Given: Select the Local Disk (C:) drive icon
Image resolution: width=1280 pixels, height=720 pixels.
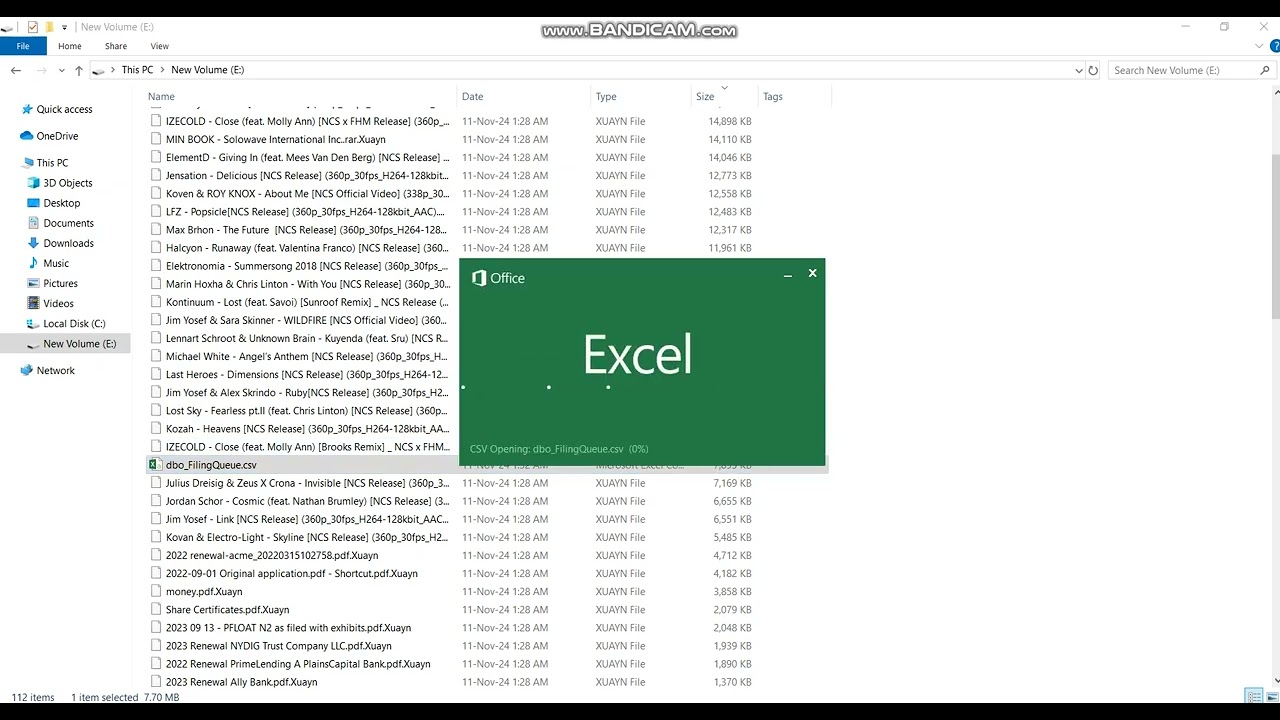Looking at the screenshot, I should coord(33,323).
